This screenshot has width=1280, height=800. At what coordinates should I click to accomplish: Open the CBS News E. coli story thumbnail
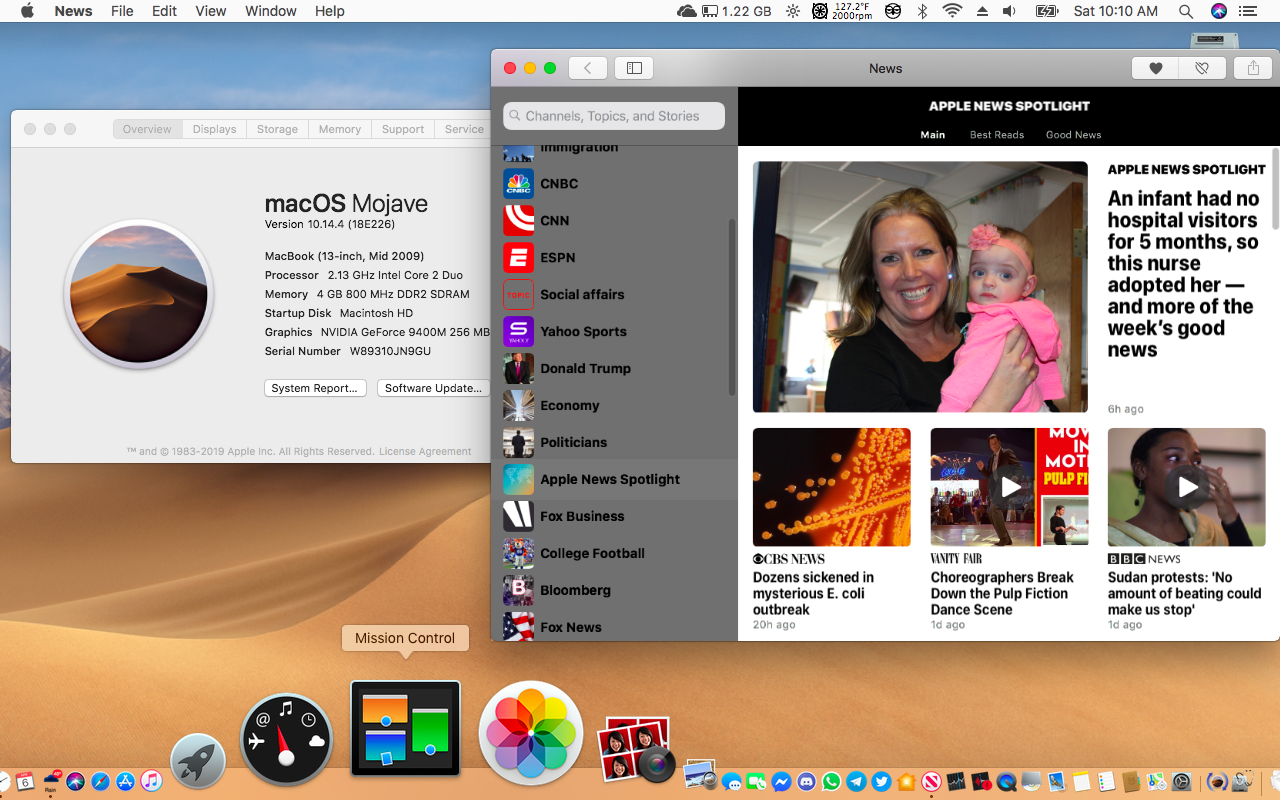coord(832,487)
